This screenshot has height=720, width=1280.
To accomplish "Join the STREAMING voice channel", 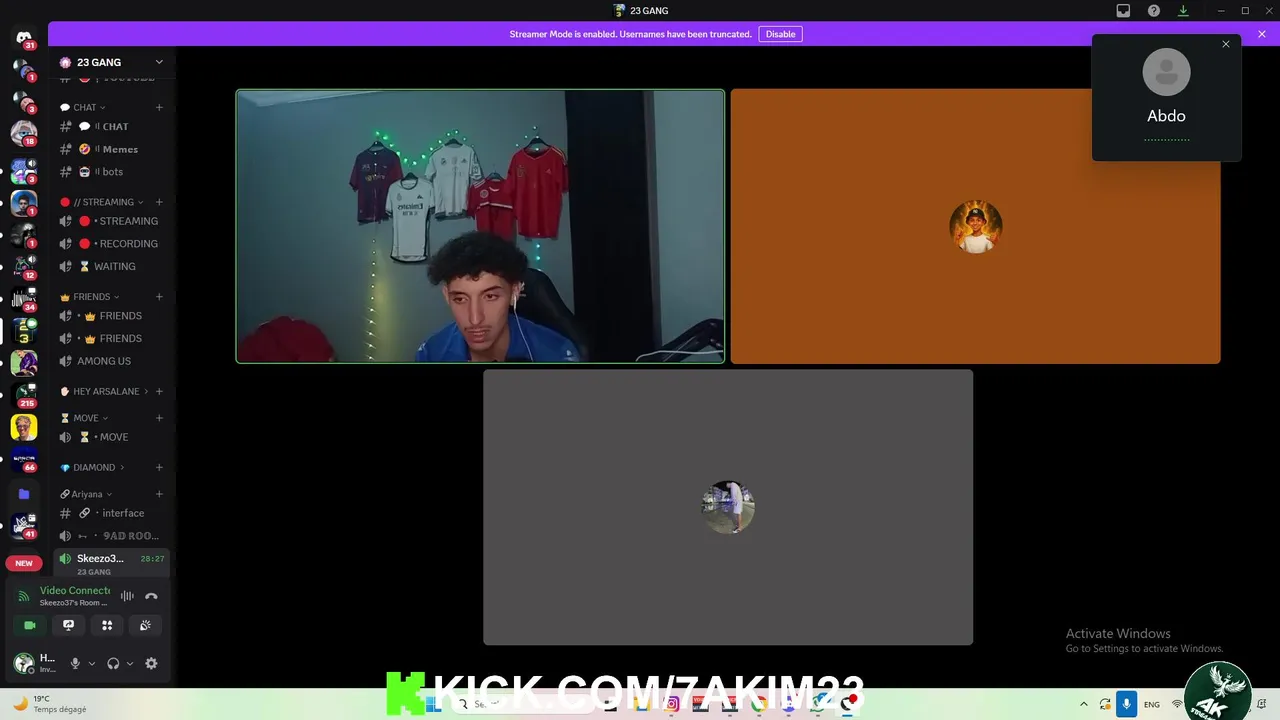I will click(110, 221).
